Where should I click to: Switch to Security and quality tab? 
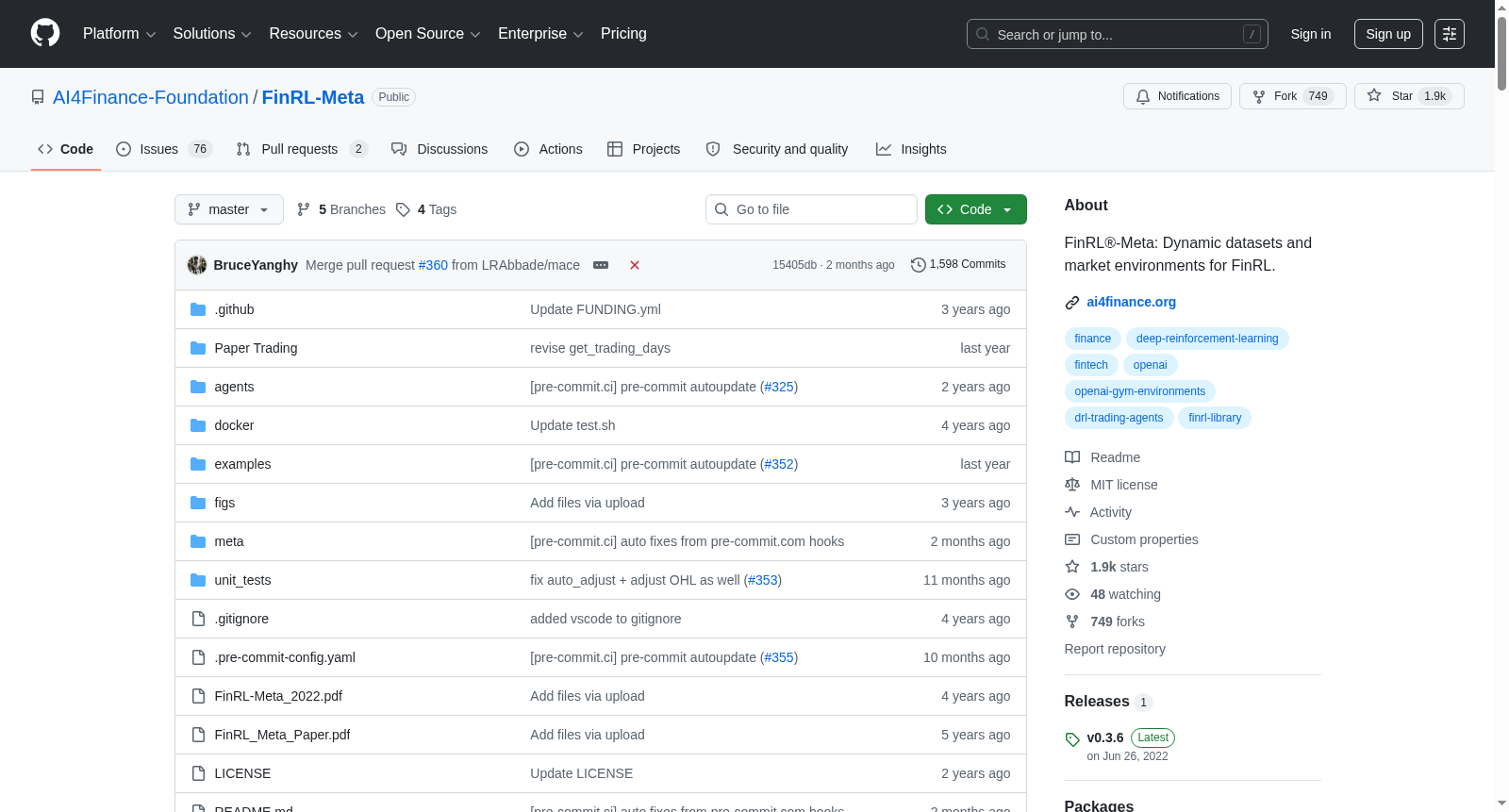pyautogui.click(x=777, y=149)
